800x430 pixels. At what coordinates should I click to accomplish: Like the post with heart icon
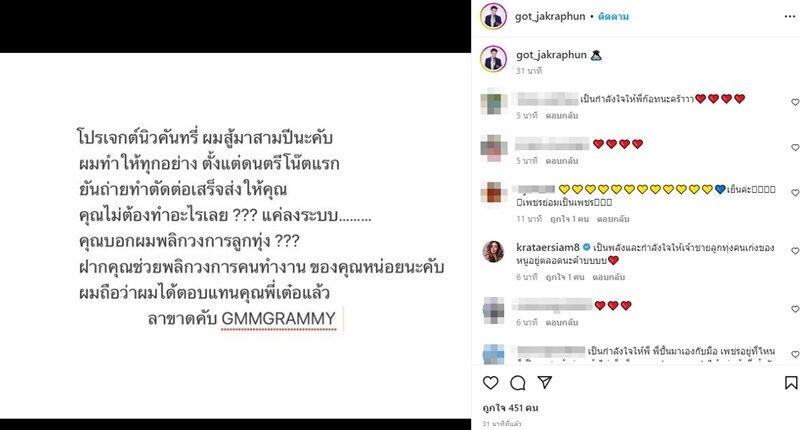[490, 383]
